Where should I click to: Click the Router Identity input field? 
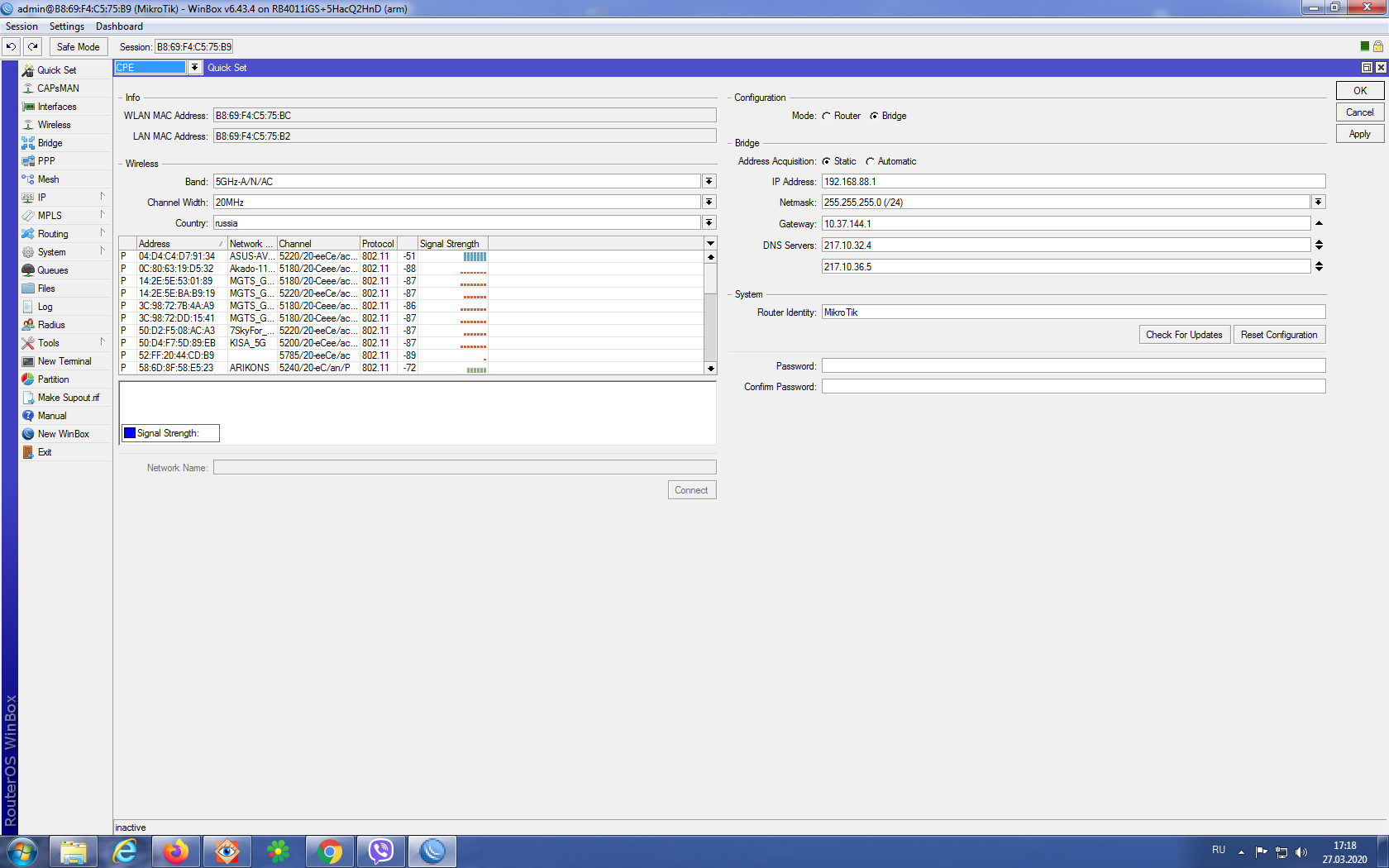click(x=1073, y=312)
